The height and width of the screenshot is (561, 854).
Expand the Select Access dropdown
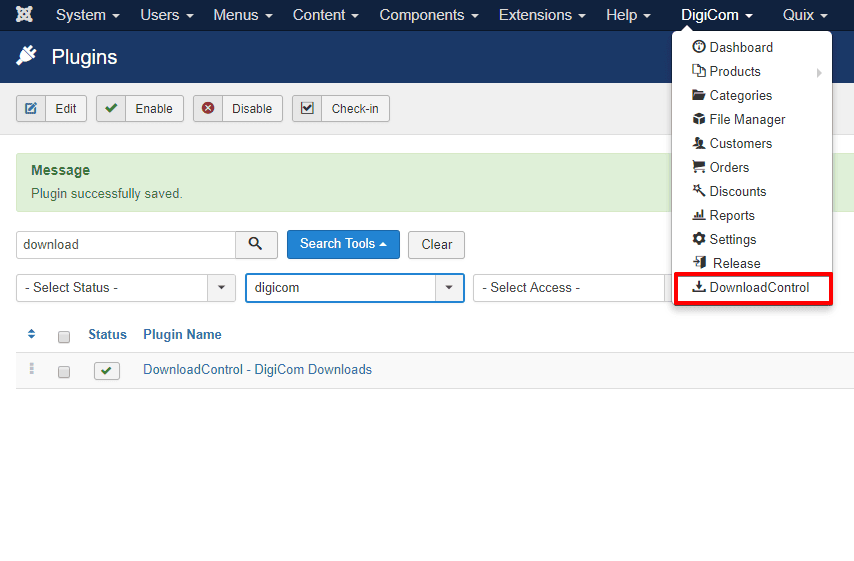(568, 288)
